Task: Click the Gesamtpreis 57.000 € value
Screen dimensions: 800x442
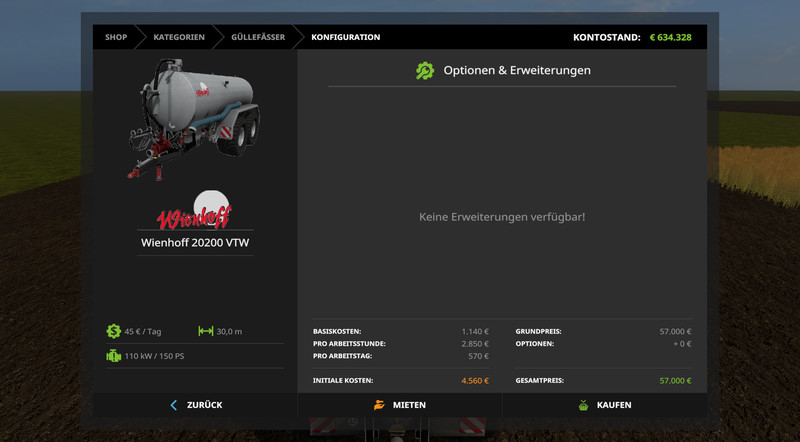Action: pyautogui.click(x=674, y=381)
